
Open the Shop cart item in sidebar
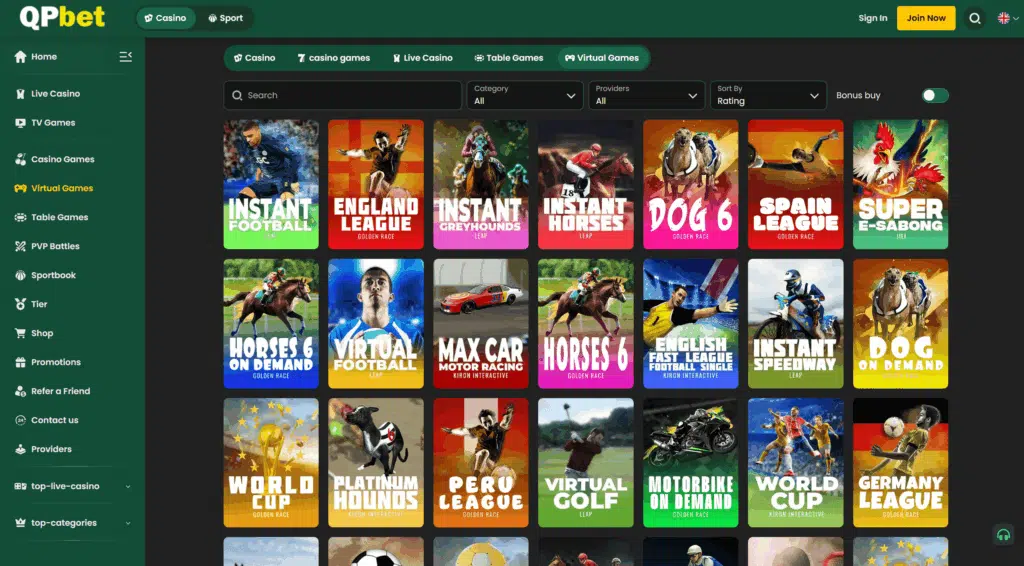pos(42,333)
